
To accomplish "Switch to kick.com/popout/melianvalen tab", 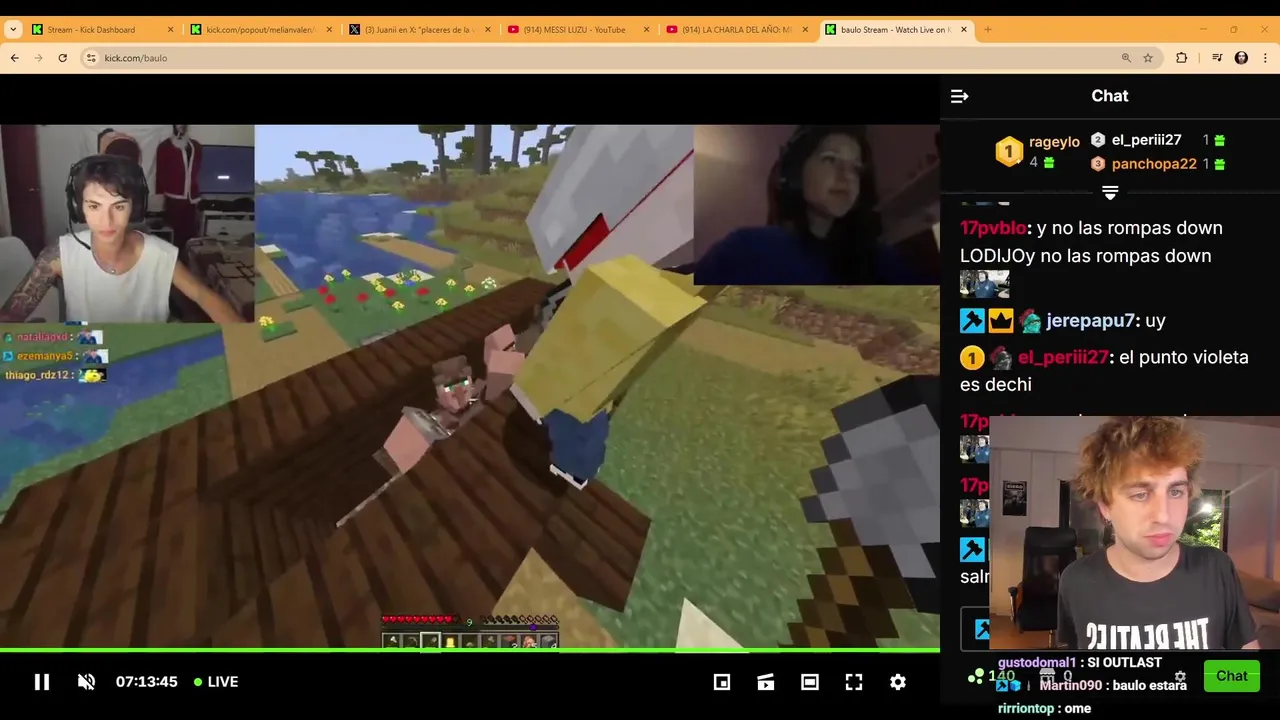I will click(x=260, y=29).
